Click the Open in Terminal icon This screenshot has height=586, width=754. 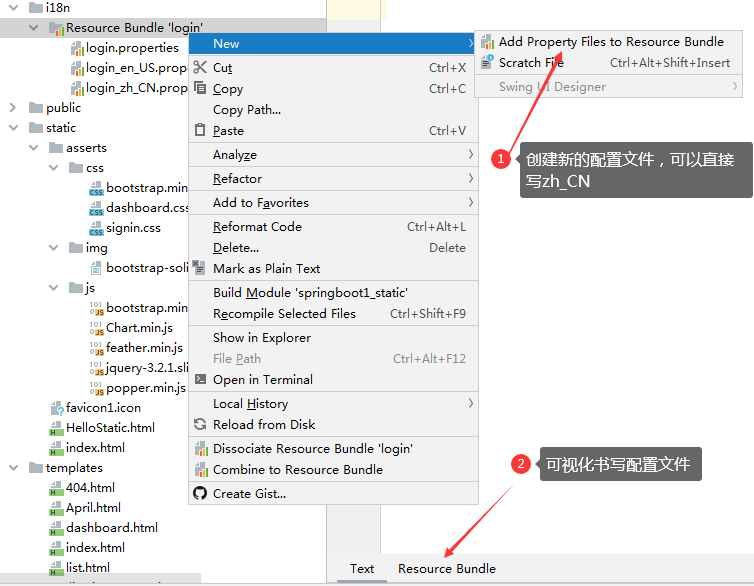coord(200,380)
